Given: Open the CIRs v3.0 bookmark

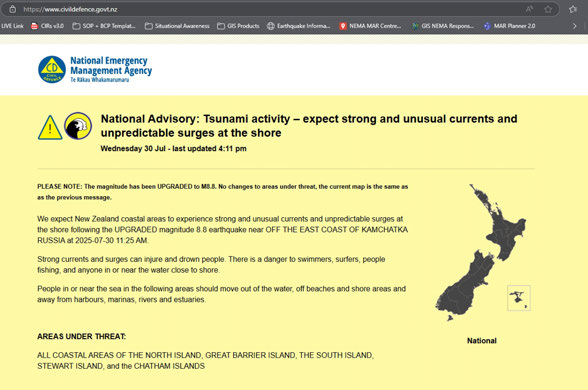Looking at the screenshot, I should (x=47, y=26).
